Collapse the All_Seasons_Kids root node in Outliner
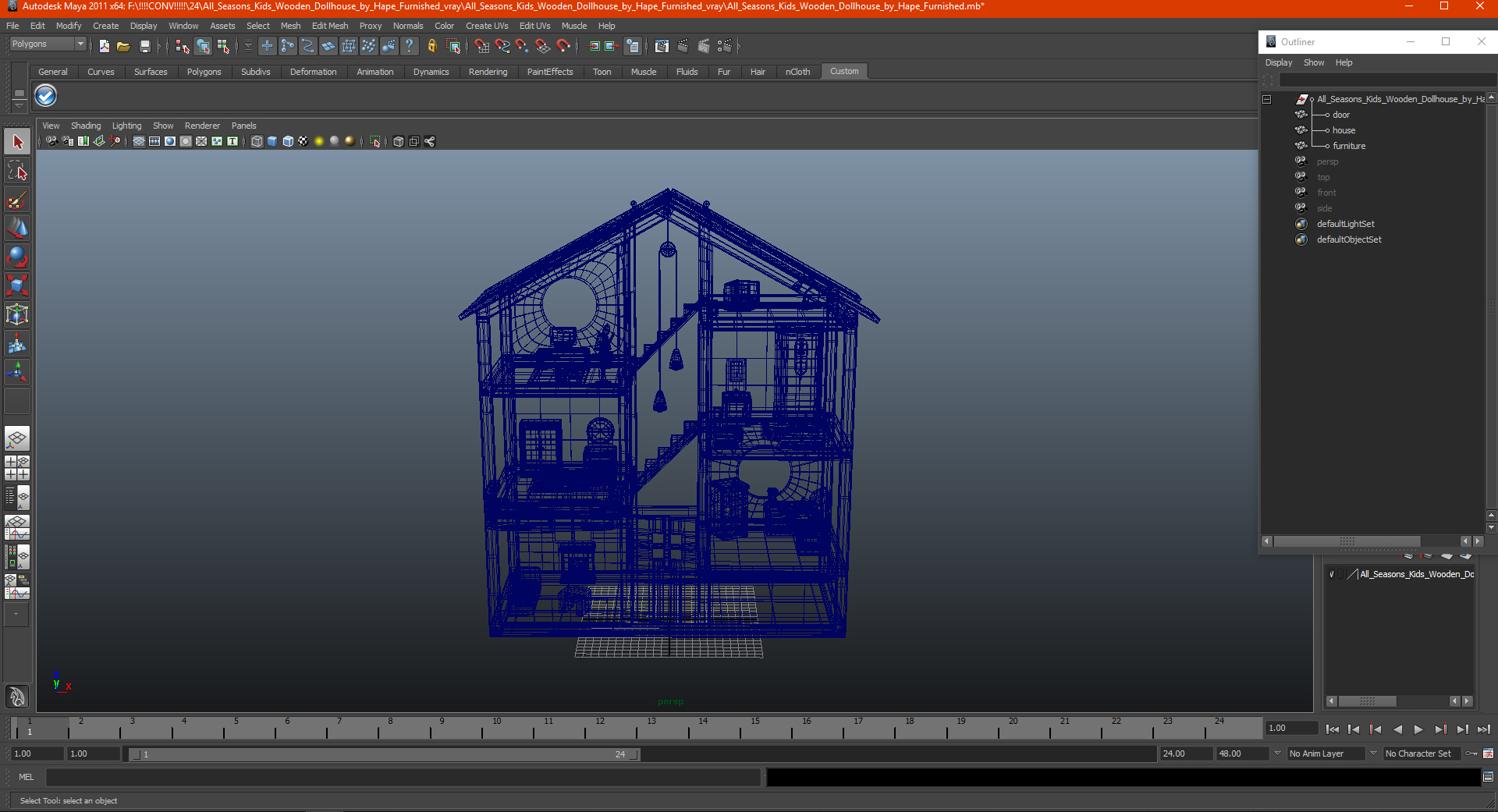This screenshot has width=1498, height=812. (x=1267, y=99)
